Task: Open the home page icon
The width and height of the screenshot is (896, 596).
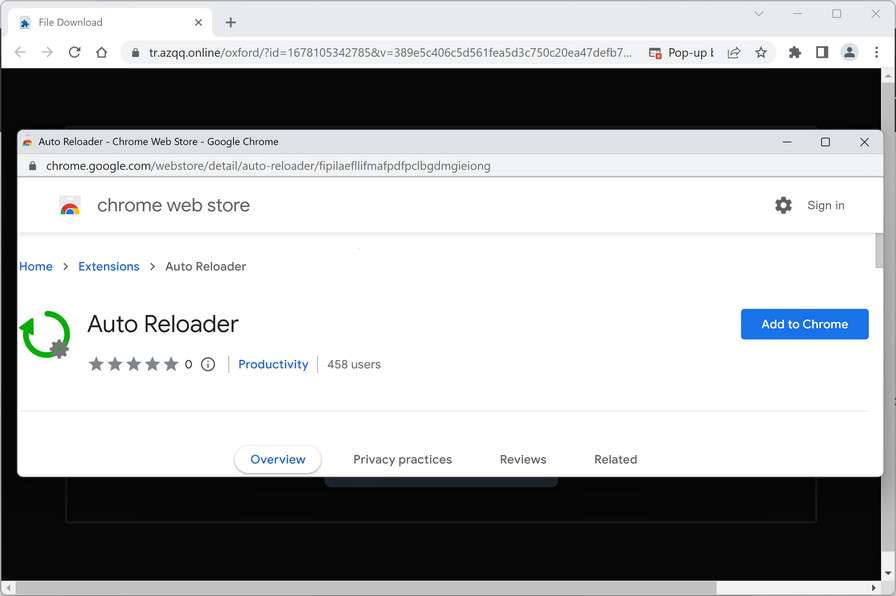Action: click(101, 53)
